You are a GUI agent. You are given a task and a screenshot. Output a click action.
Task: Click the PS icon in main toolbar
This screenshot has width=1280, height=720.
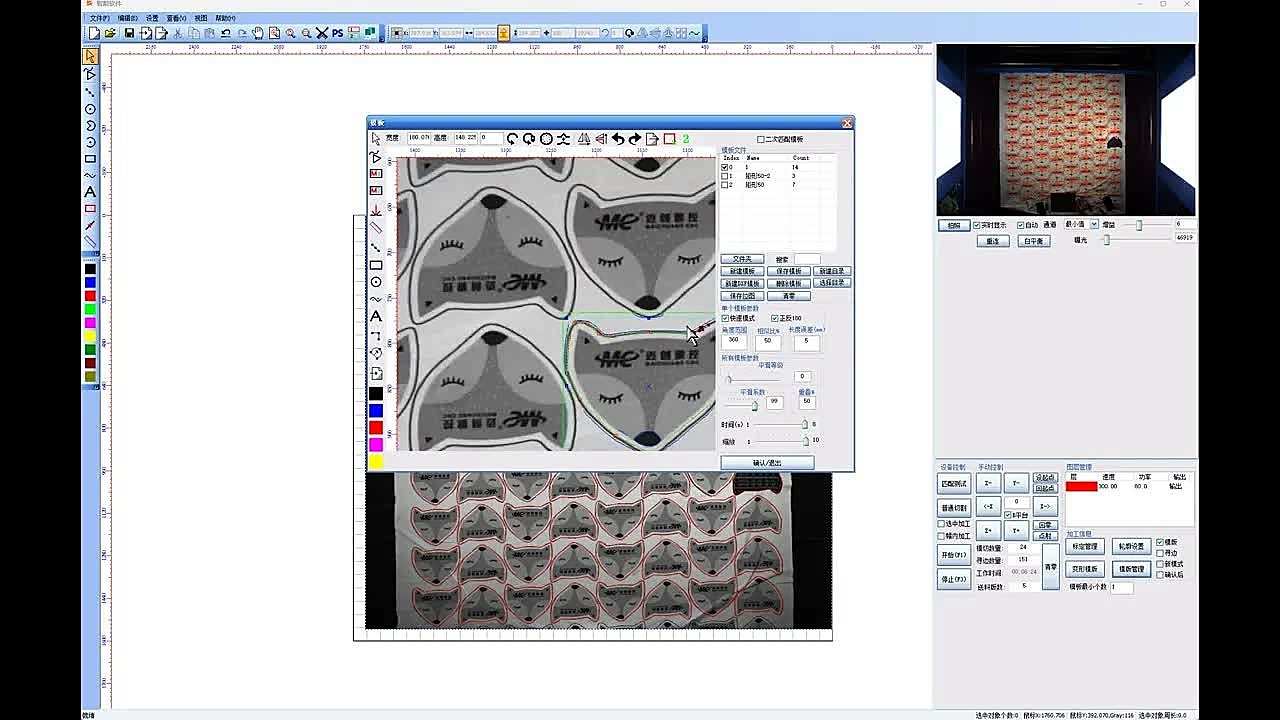click(x=338, y=33)
